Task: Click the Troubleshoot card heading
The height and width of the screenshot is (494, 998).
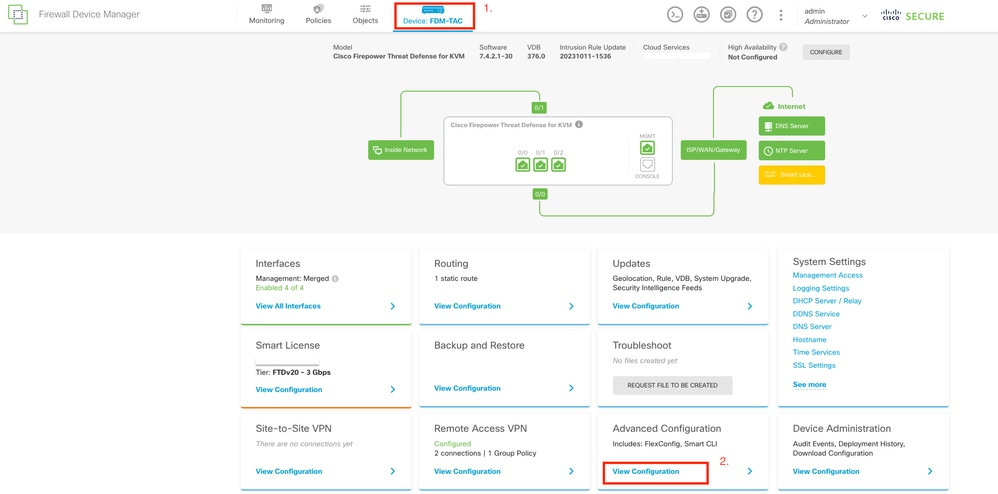Action: coord(642,346)
